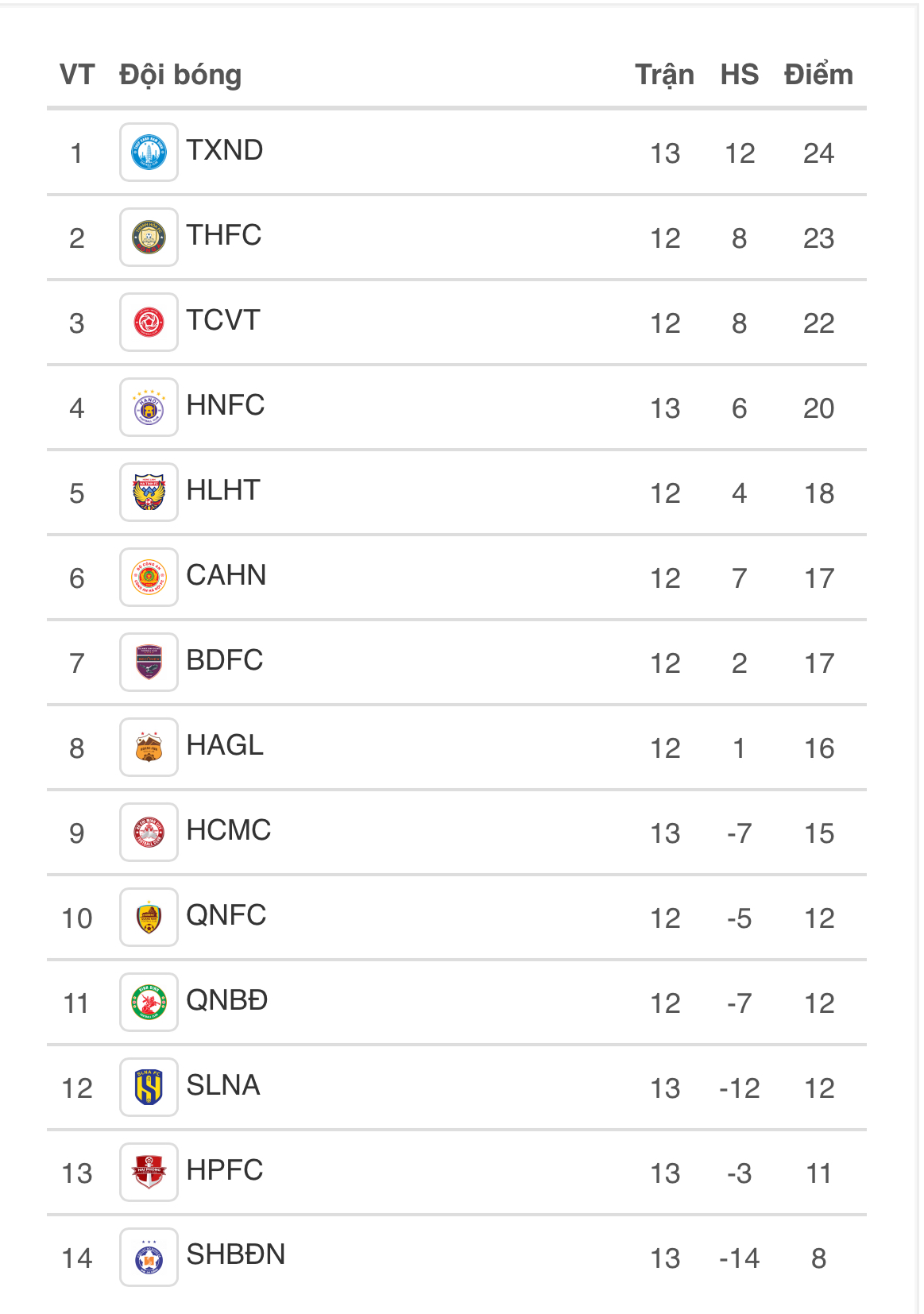Click the BDFC shield logo
924x1314 pixels.
coord(149,663)
